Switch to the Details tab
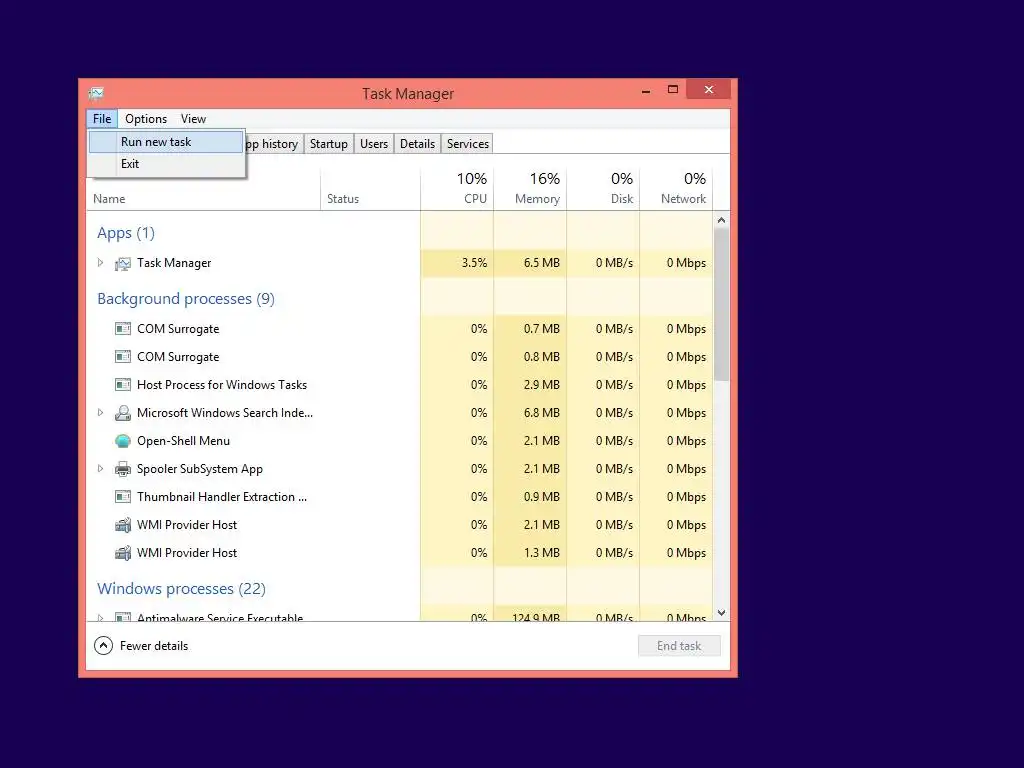 [x=417, y=144]
